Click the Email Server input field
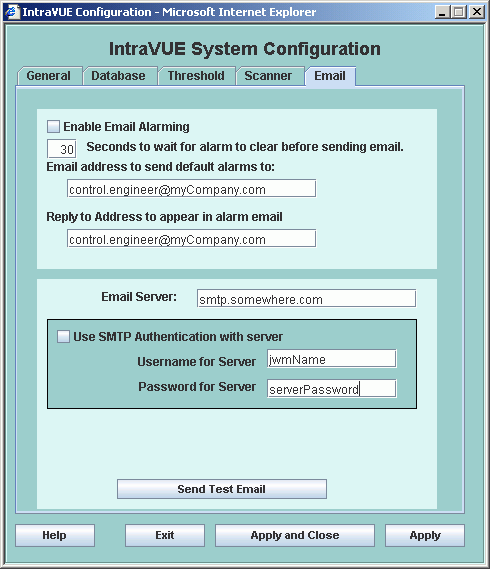 pyautogui.click(x=307, y=299)
